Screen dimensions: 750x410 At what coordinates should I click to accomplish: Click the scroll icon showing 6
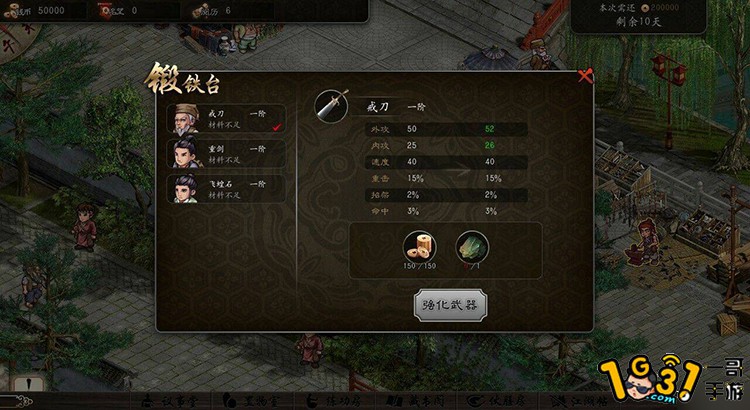pyautogui.click(x=200, y=11)
